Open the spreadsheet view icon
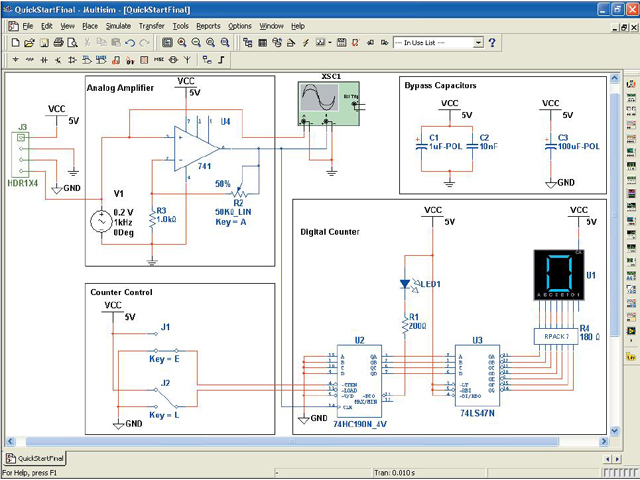 point(262,42)
